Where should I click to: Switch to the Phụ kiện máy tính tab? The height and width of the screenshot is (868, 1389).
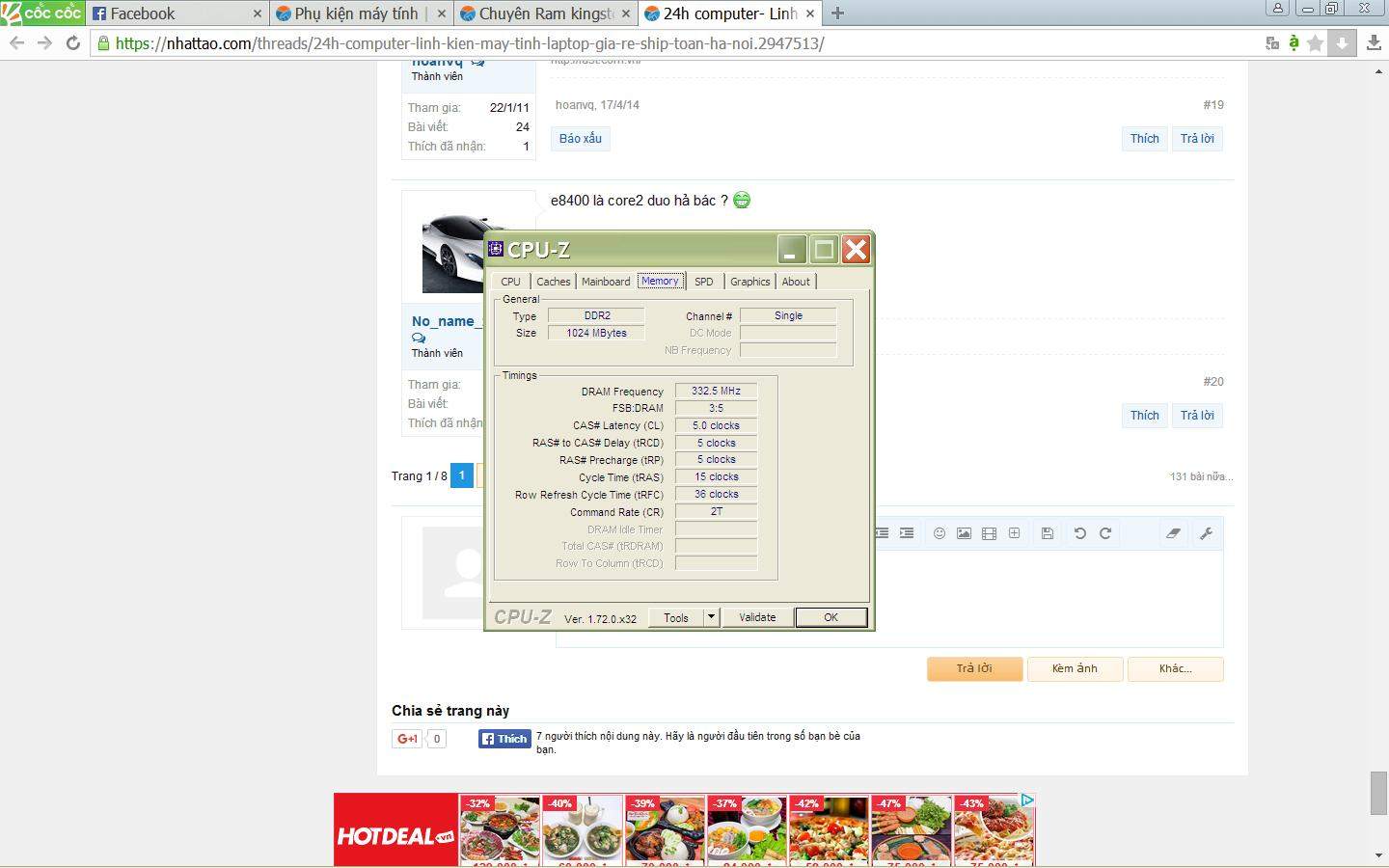(355, 14)
